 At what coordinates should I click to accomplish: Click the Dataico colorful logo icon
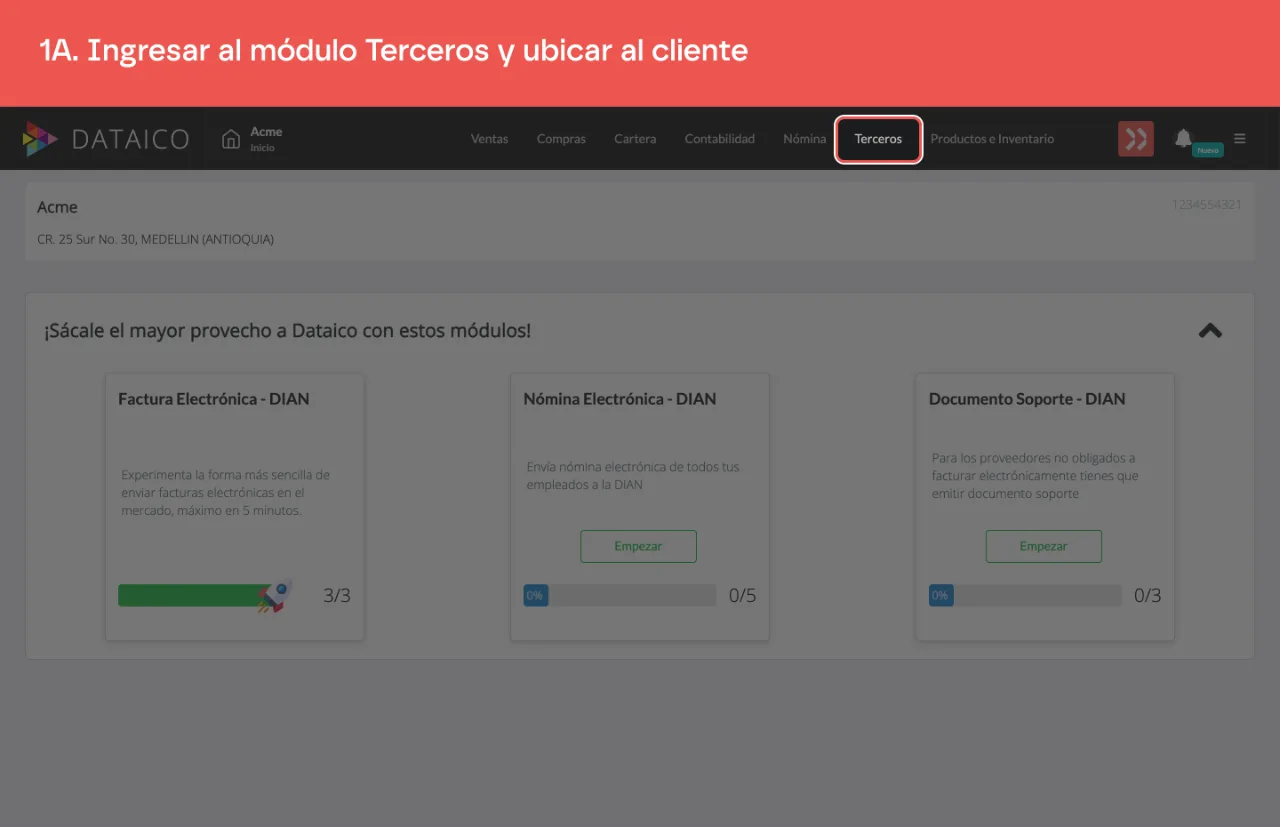point(40,139)
